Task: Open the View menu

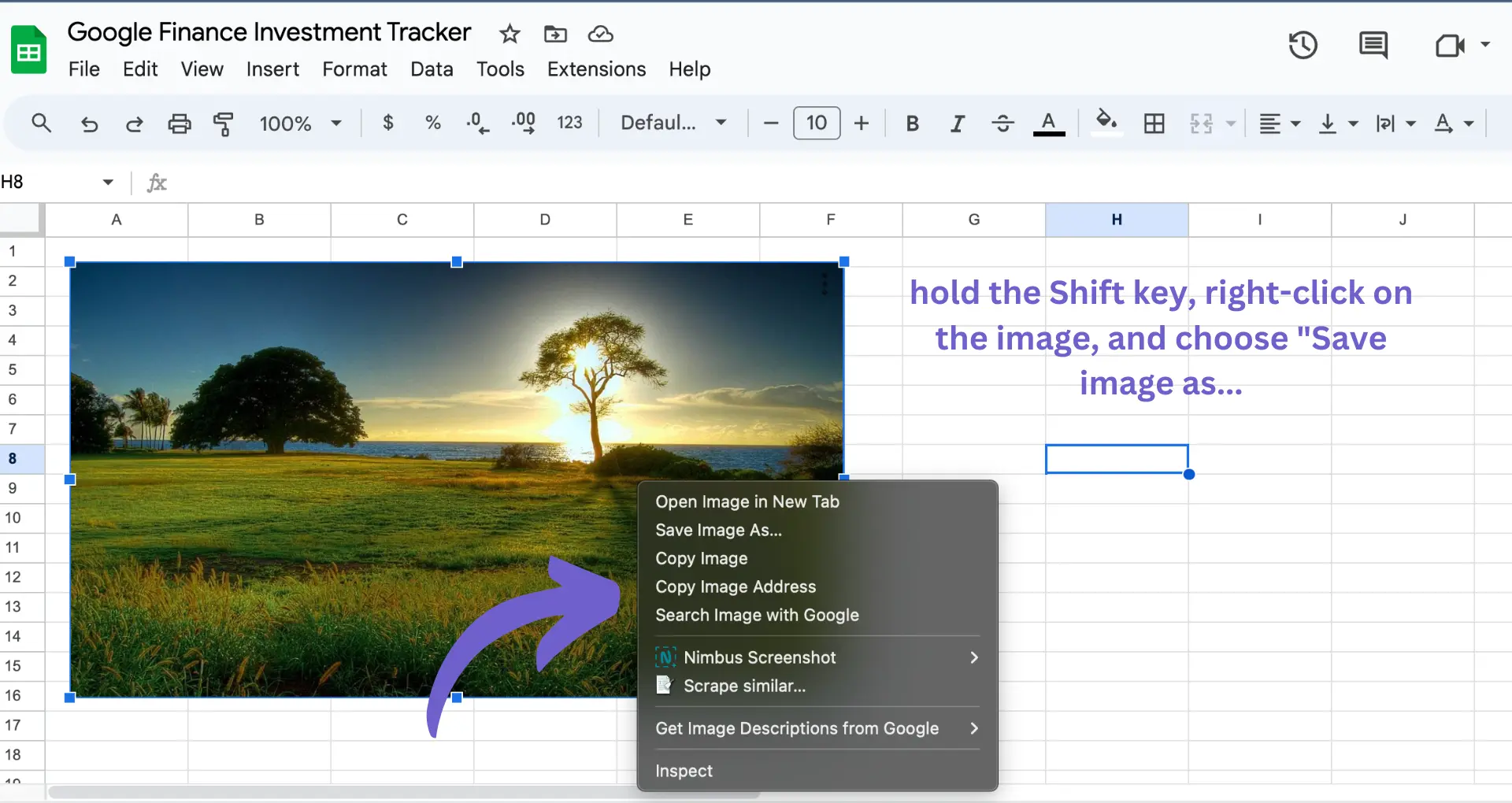Action: coord(202,69)
